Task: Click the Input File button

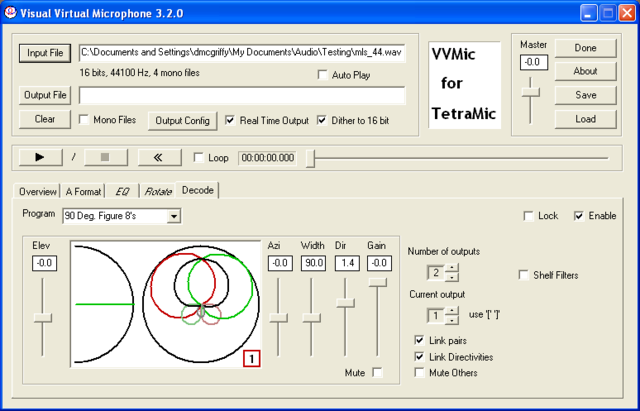Action: click(x=45, y=53)
